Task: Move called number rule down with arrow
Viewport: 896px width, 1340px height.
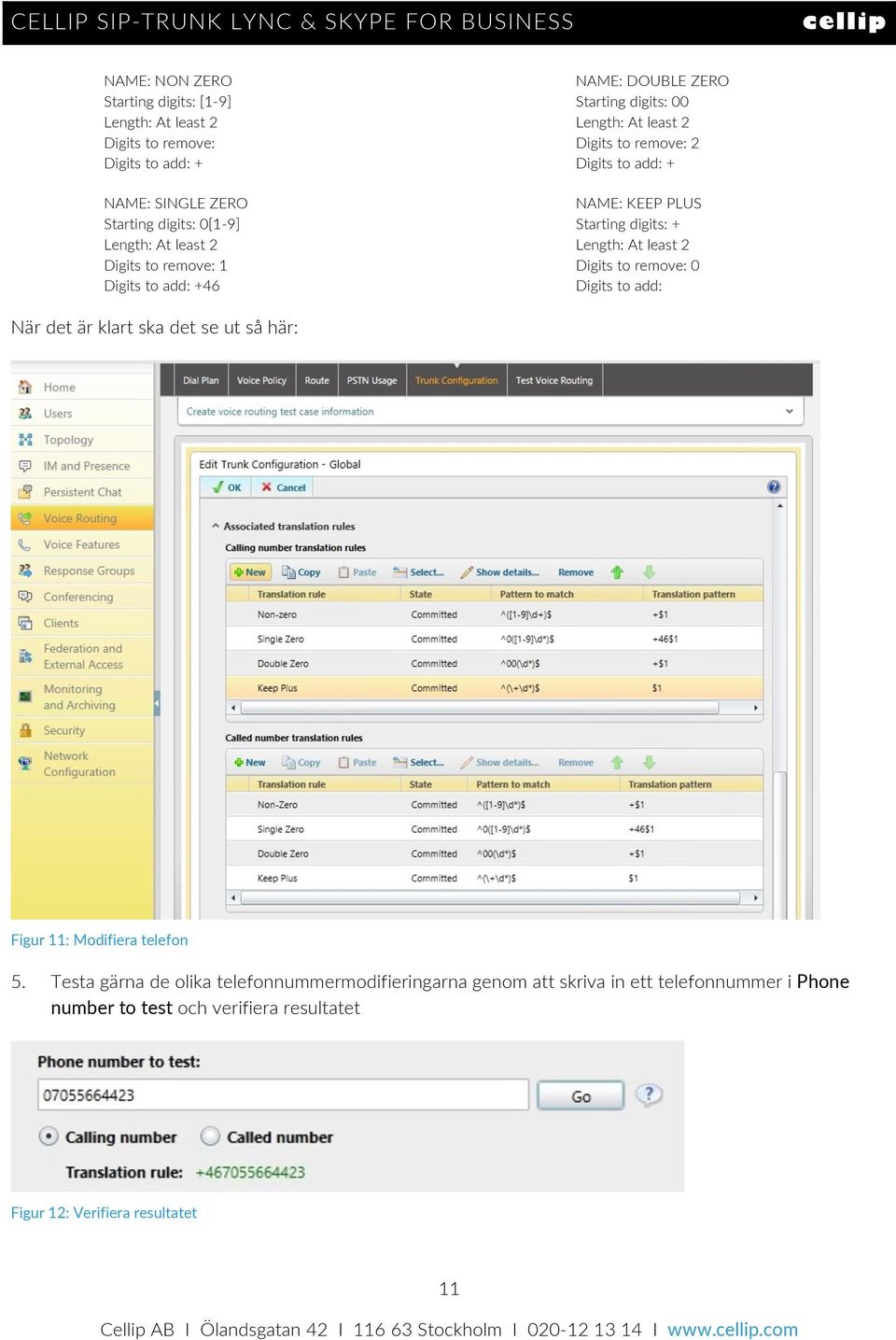Action: pos(649,762)
